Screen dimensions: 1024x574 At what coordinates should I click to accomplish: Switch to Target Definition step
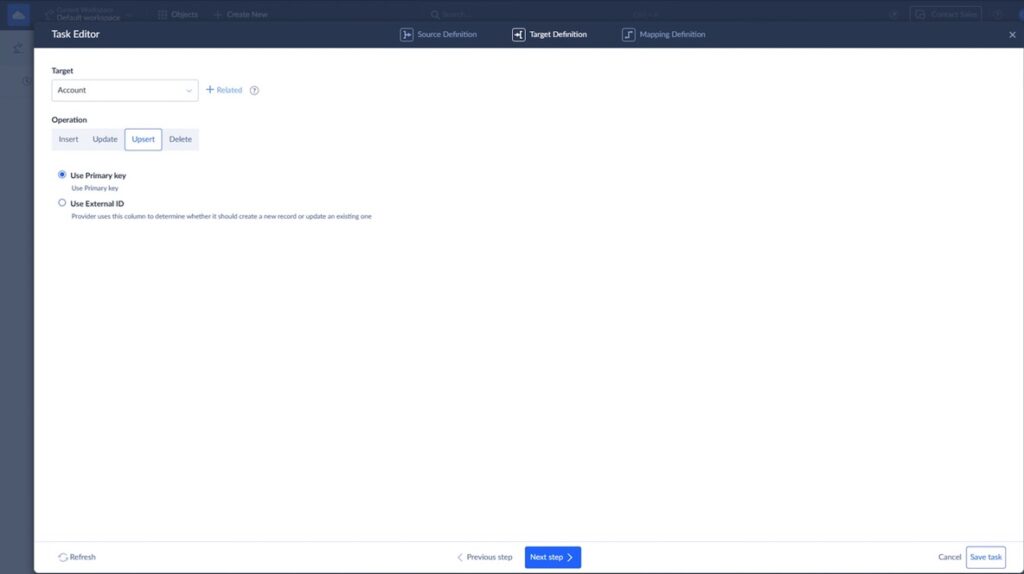pos(549,35)
